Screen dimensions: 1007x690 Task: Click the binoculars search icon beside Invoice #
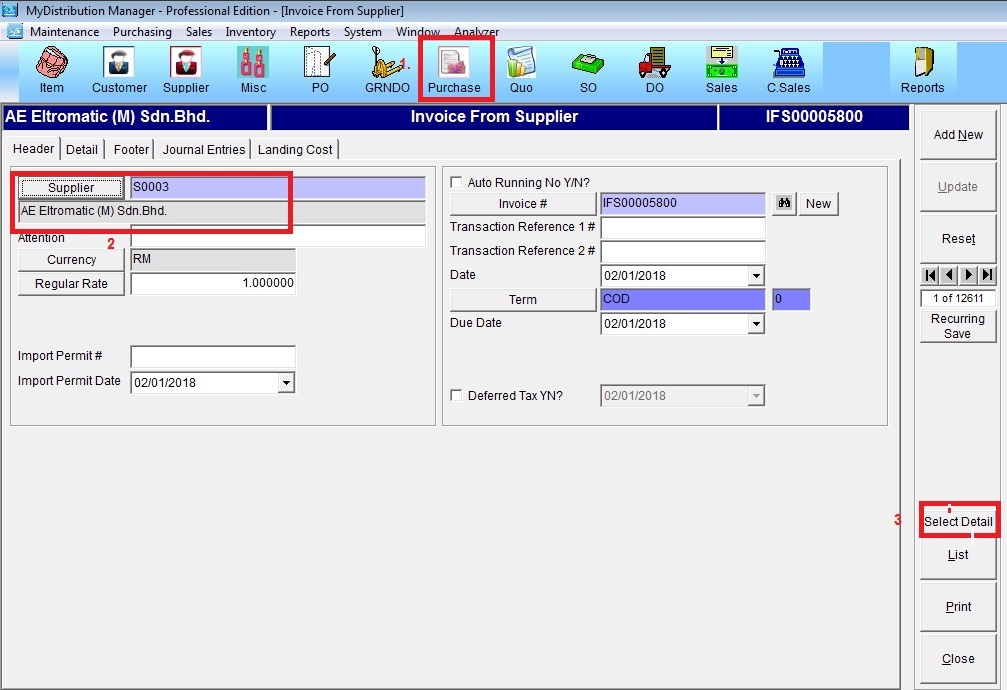785,204
